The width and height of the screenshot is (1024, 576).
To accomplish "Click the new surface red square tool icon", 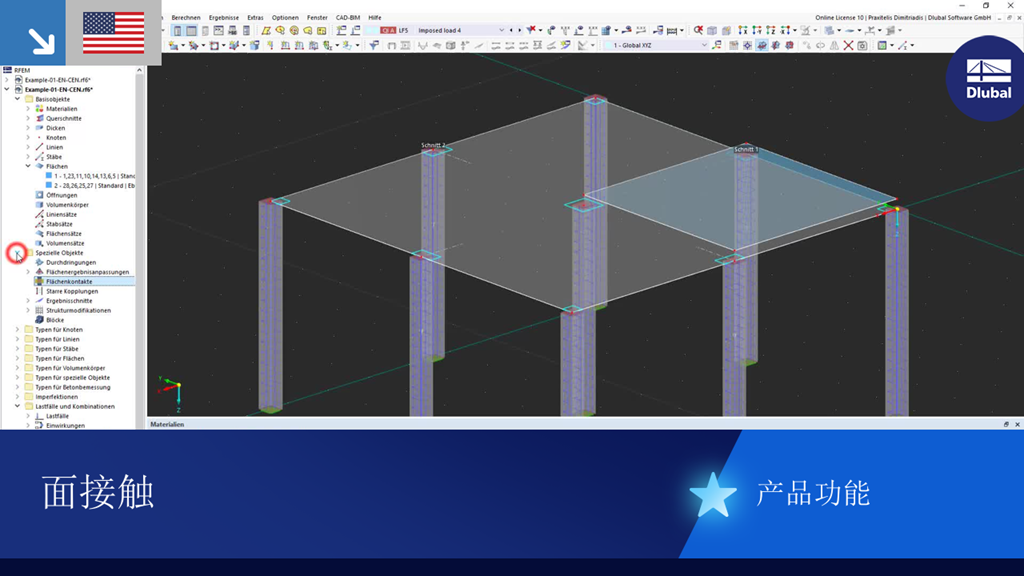I will coord(215,45).
